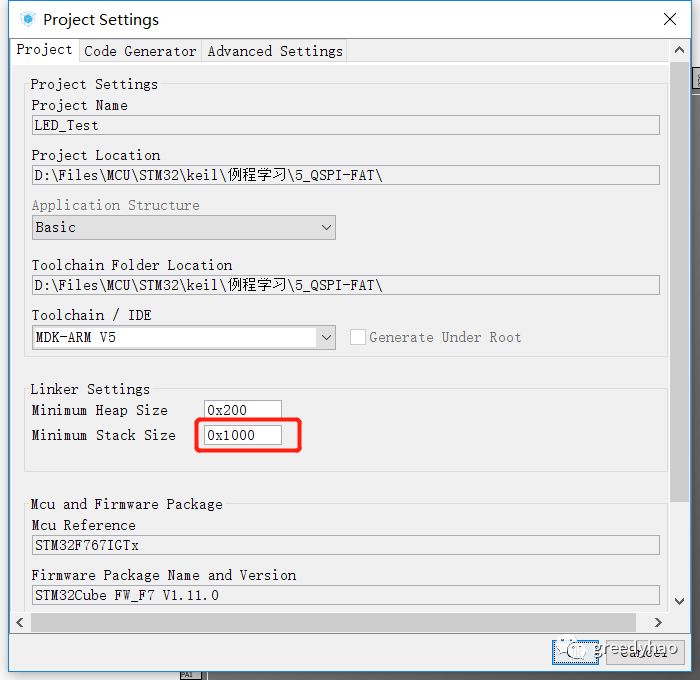Open the Advanced Settings tab
700x680 pixels.
275,51
